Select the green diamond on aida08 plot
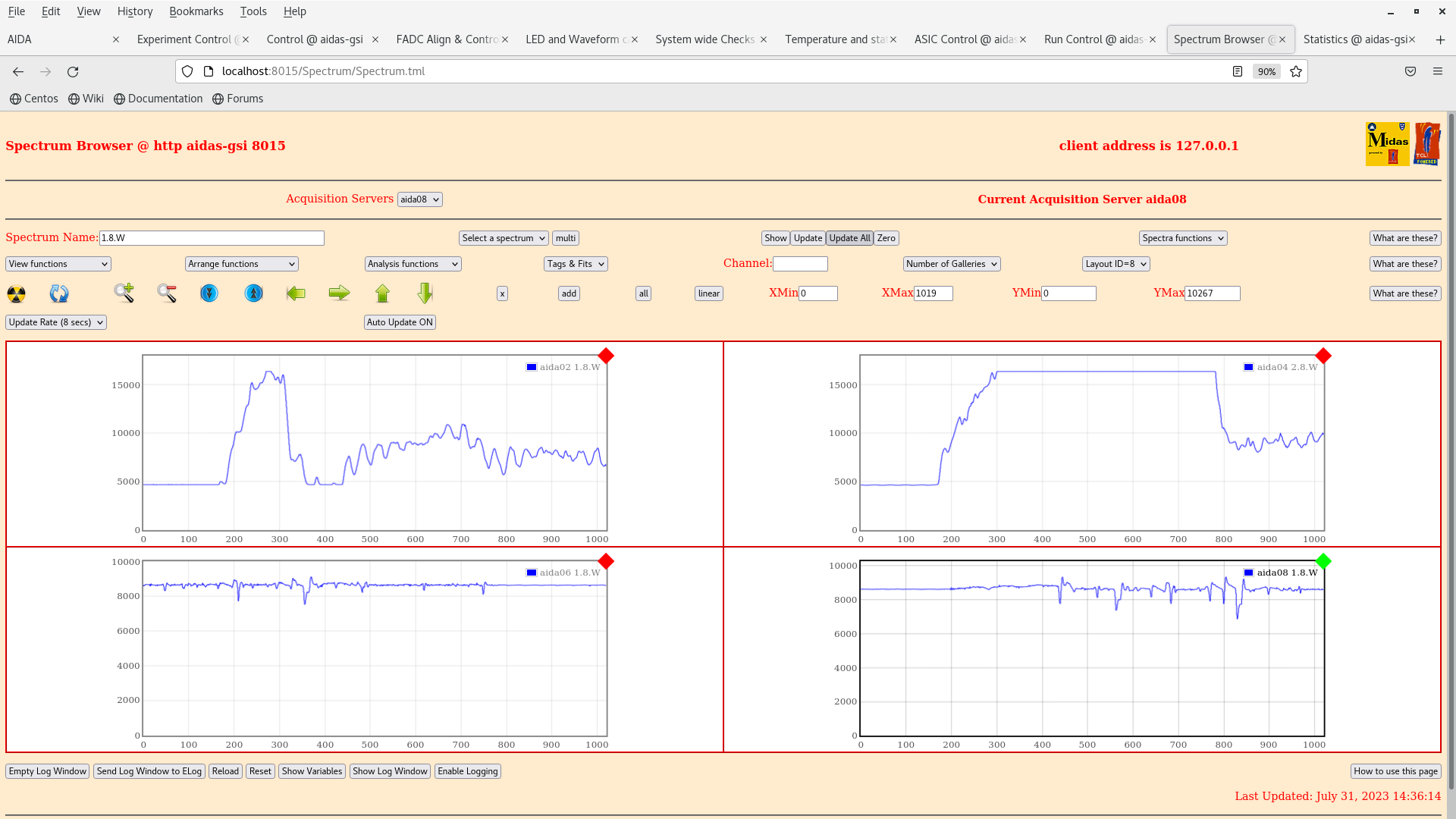The height and width of the screenshot is (819, 1456). point(1323,561)
